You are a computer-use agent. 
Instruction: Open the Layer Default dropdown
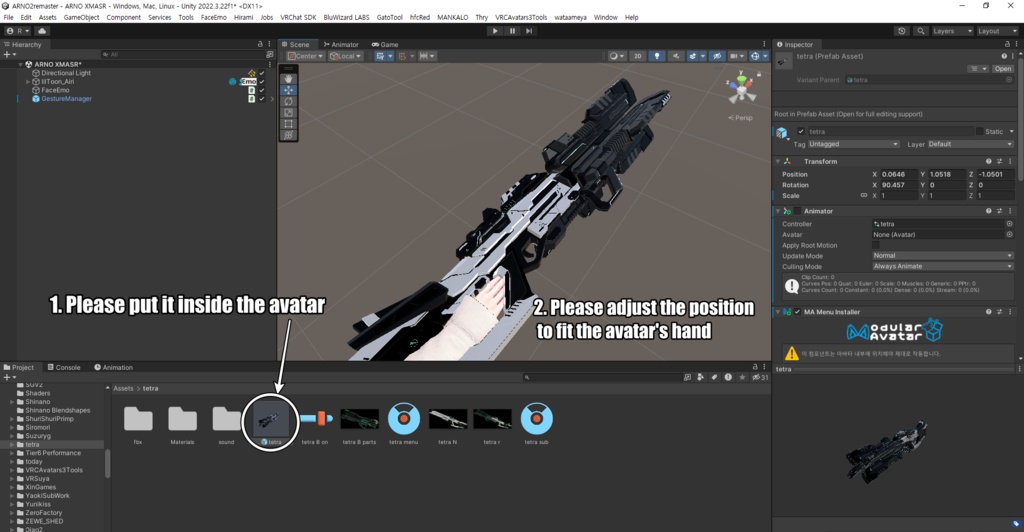[x=970, y=144]
